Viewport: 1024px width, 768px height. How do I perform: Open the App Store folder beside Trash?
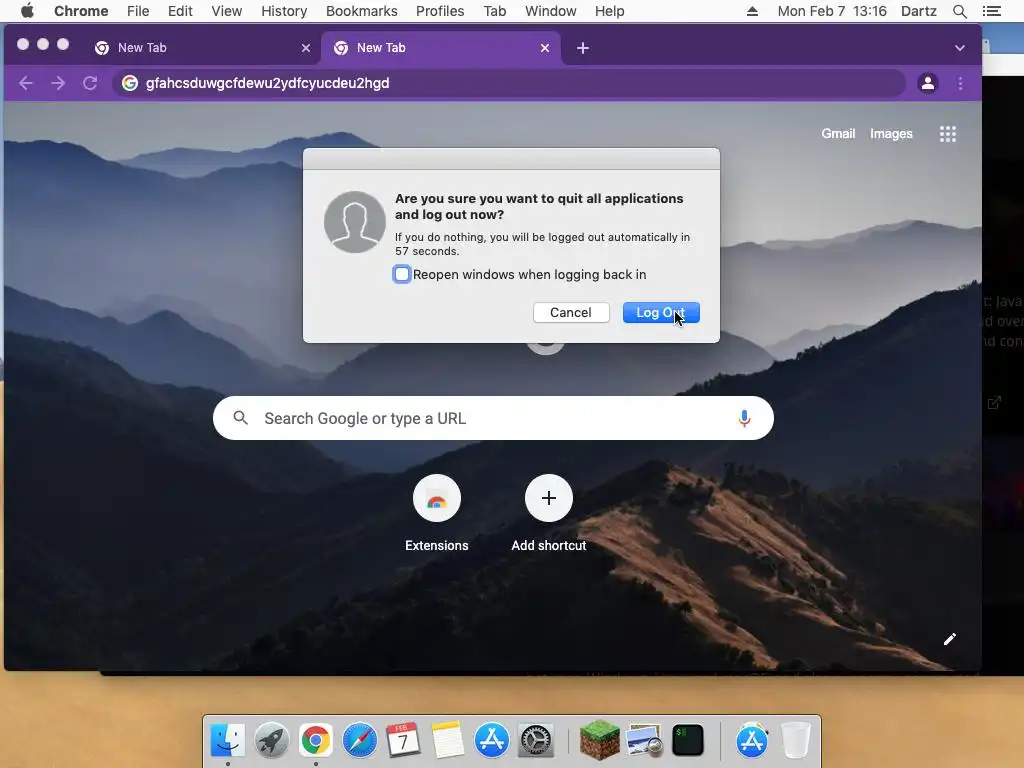(752, 741)
